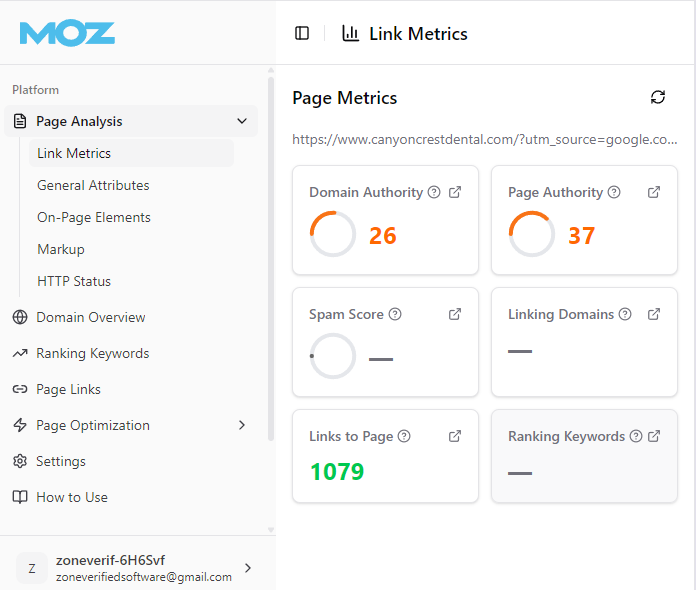Click the Page Authority value 37
The width and height of the screenshot is (696, 590).
[581, 236]
